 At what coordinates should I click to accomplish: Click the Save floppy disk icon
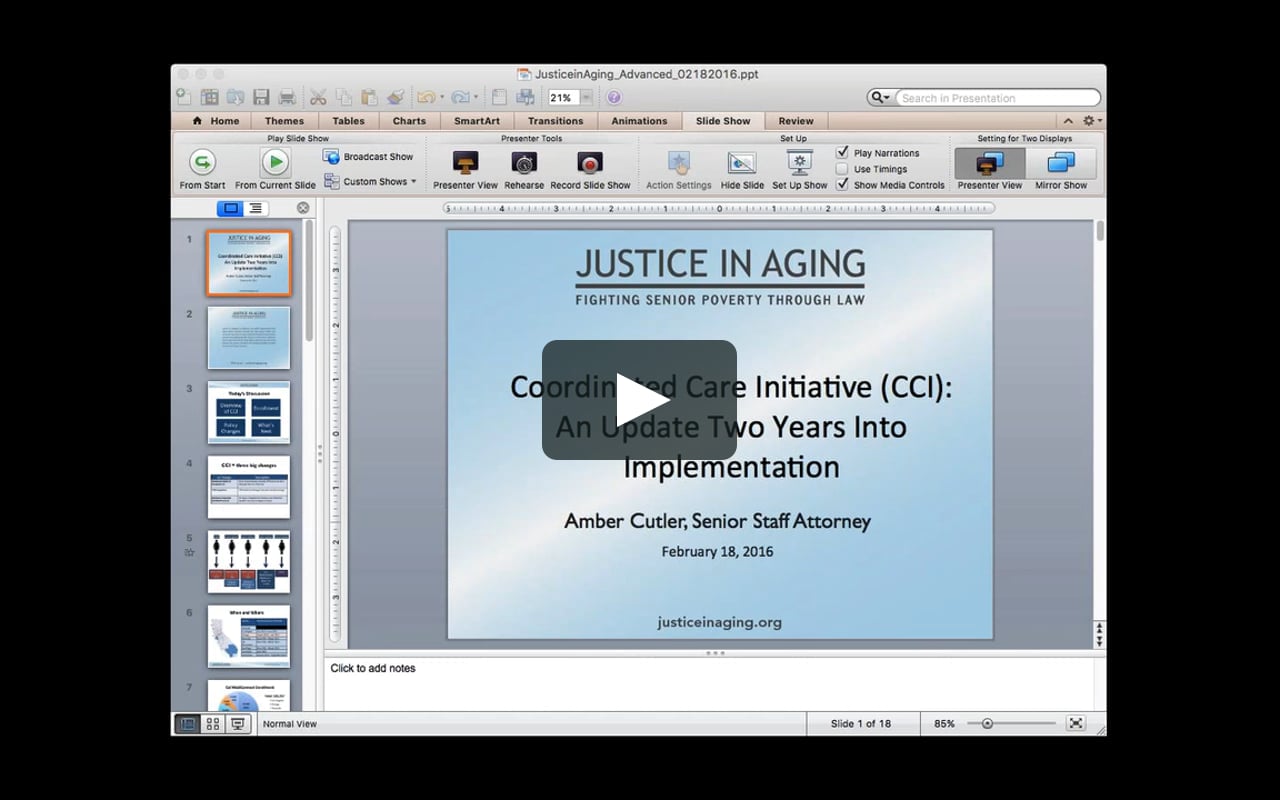tap(261, 97)
